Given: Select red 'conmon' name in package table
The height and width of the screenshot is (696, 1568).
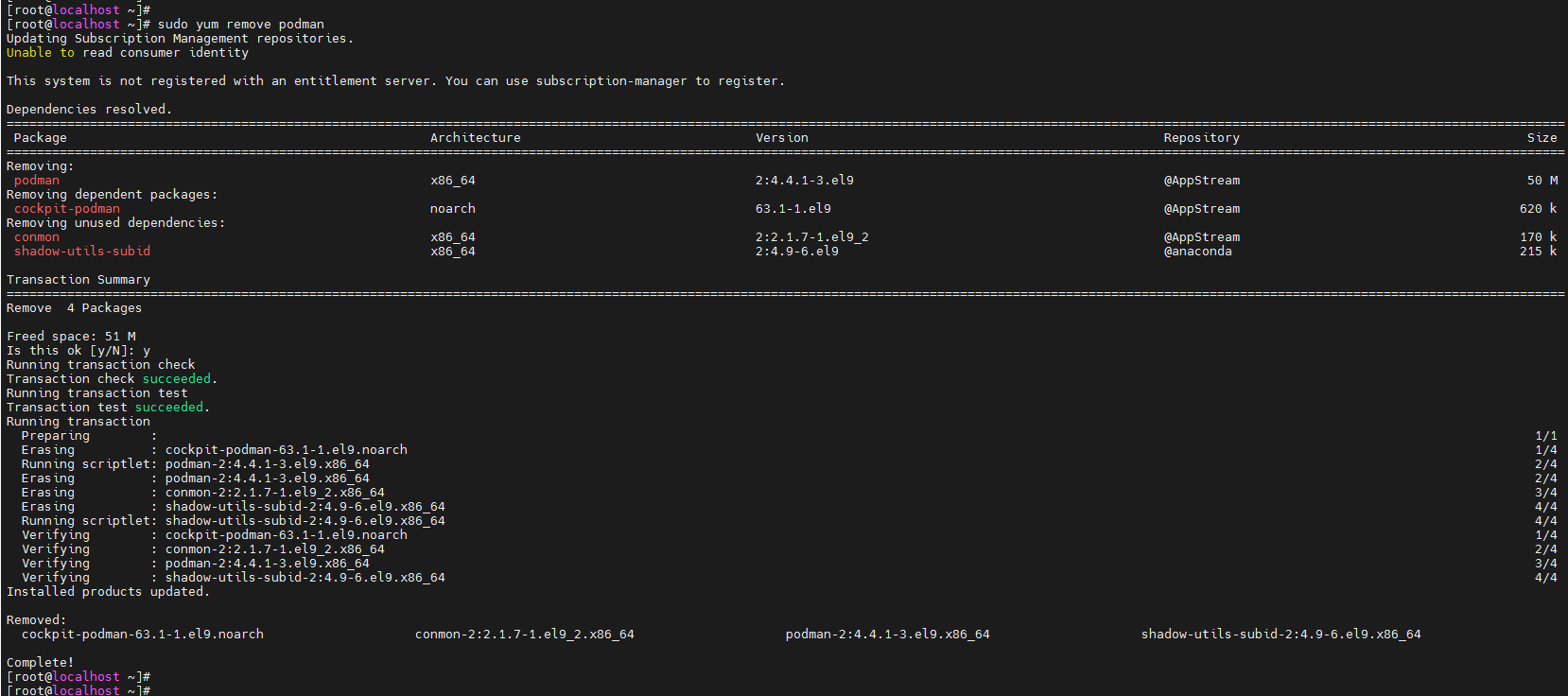Looking at the screenshot, I should (36, 237).
